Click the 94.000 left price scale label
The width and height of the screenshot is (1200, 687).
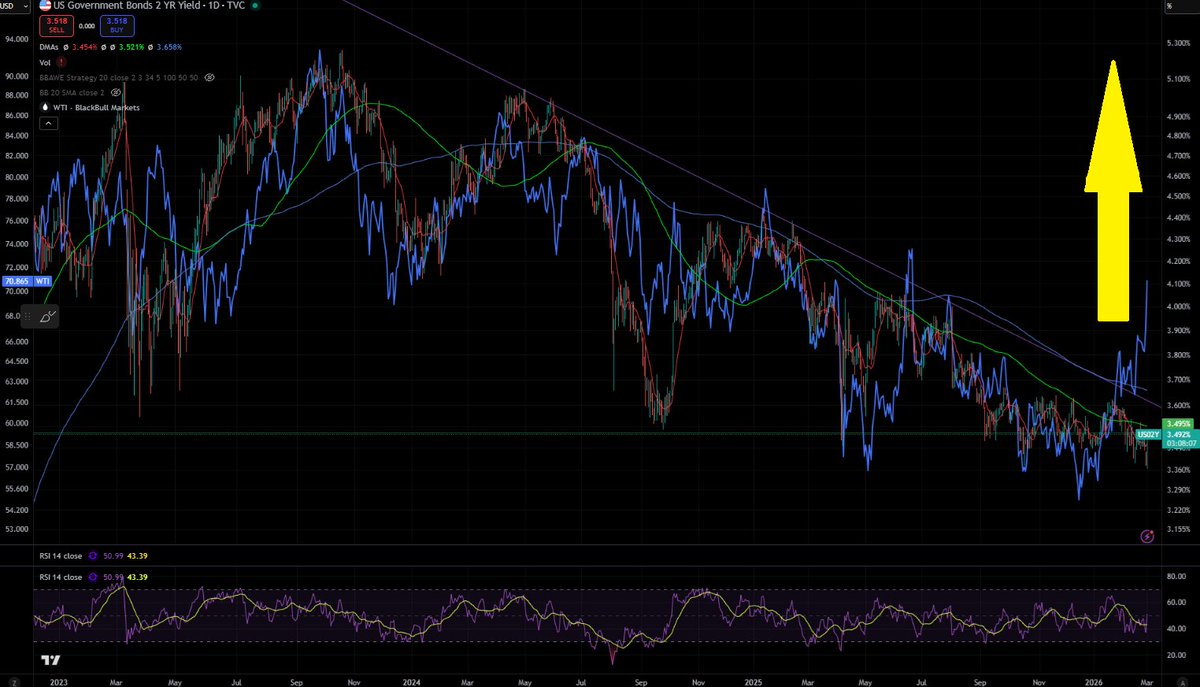[x=19, y=40]
